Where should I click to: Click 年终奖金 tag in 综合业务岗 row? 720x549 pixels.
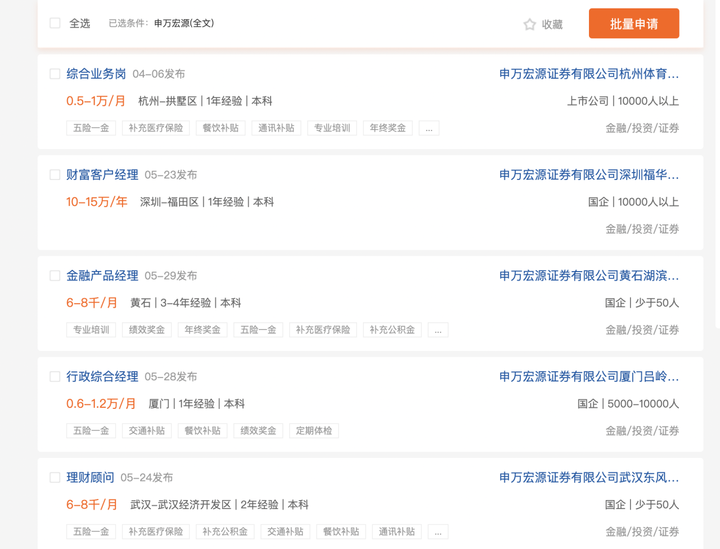click(x=388, y=128)
